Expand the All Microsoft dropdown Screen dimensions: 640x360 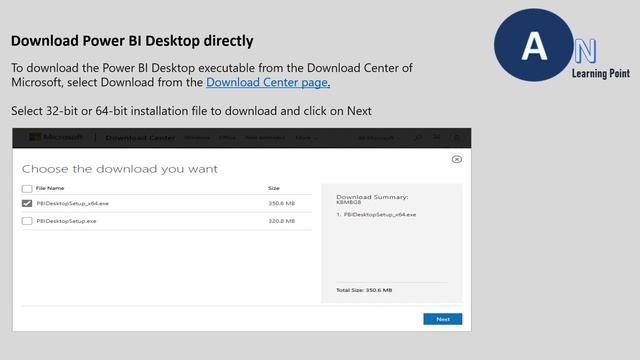coord(378,138)
